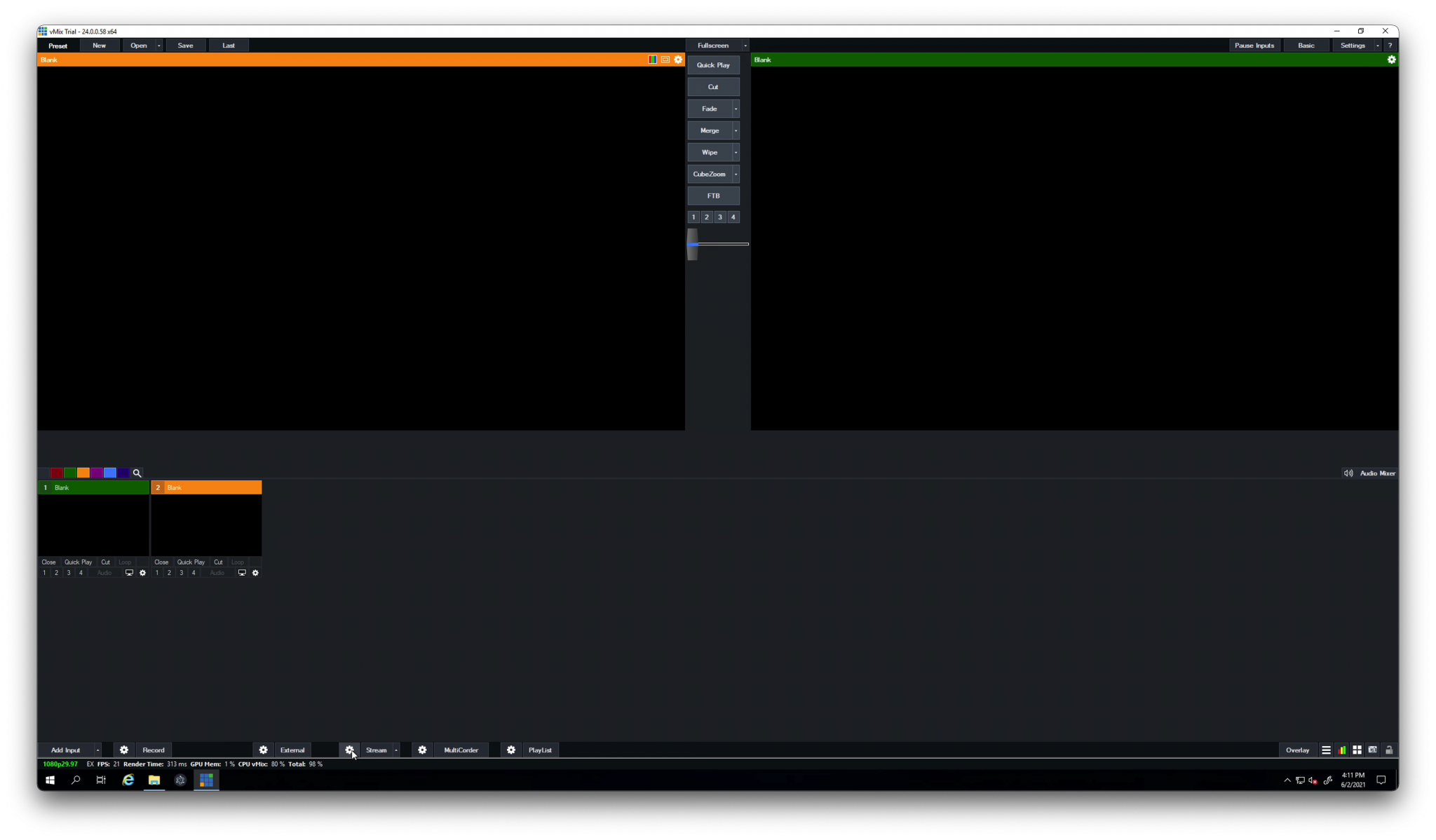Expand the Add Input dropdown arrow
Screen dimensions: 1436x840
click(97, 750)
